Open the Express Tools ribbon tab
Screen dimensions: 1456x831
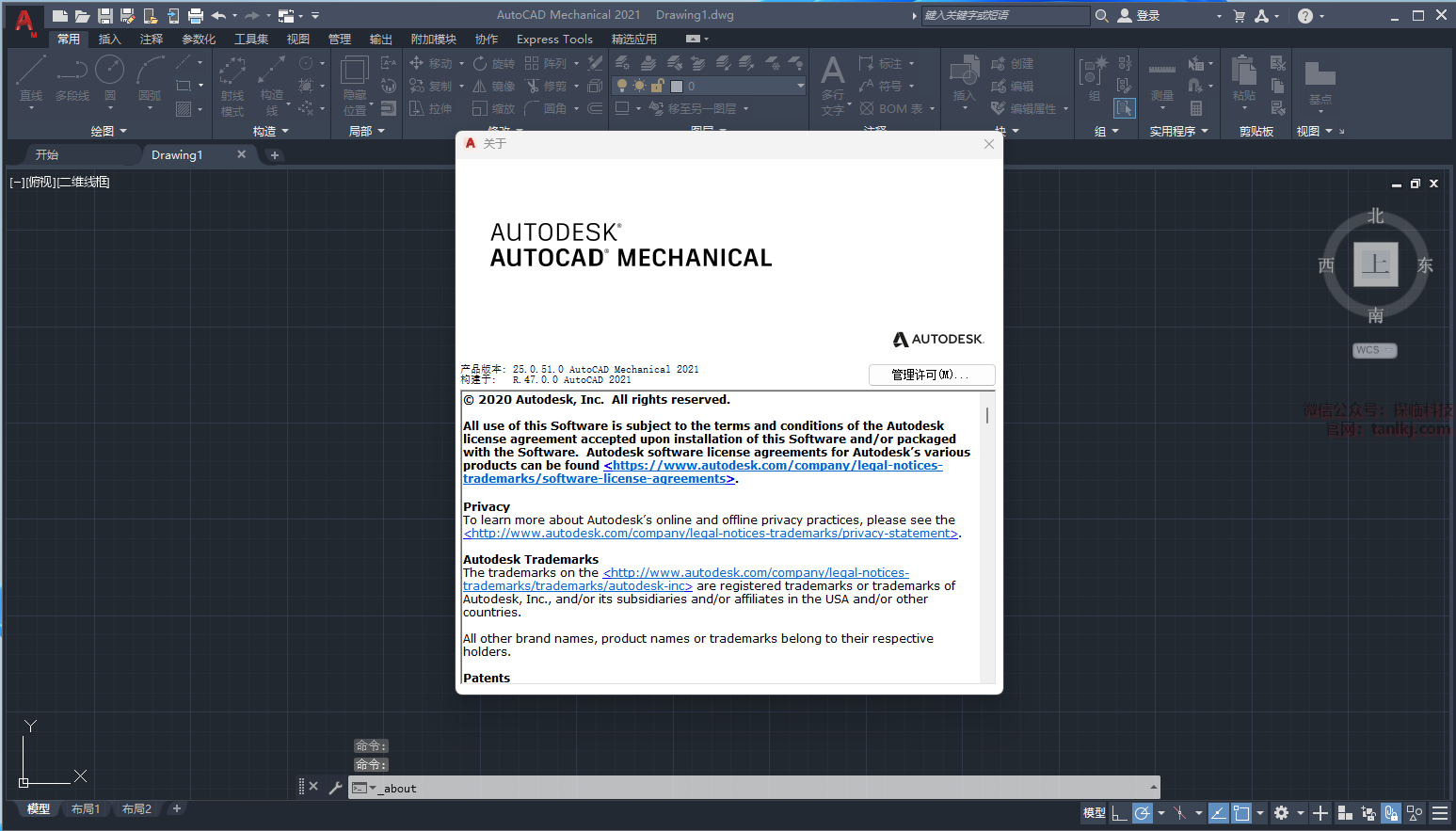554,39
